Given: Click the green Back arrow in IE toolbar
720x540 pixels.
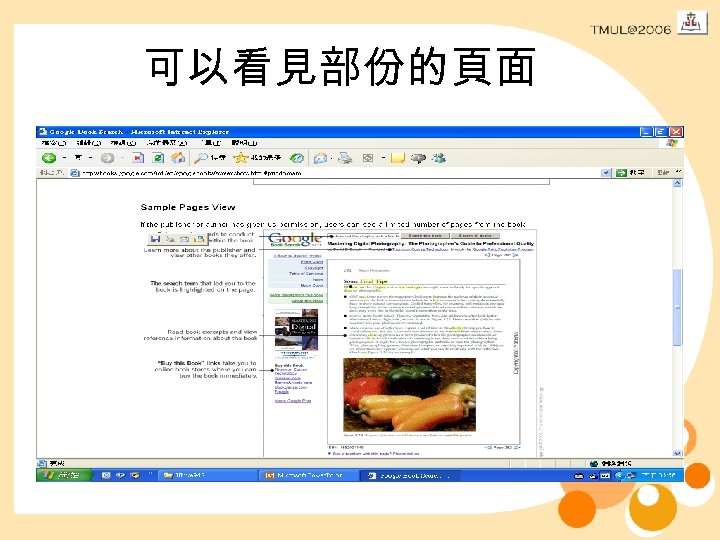Looking at the screenshot, I should coord(49,158).
